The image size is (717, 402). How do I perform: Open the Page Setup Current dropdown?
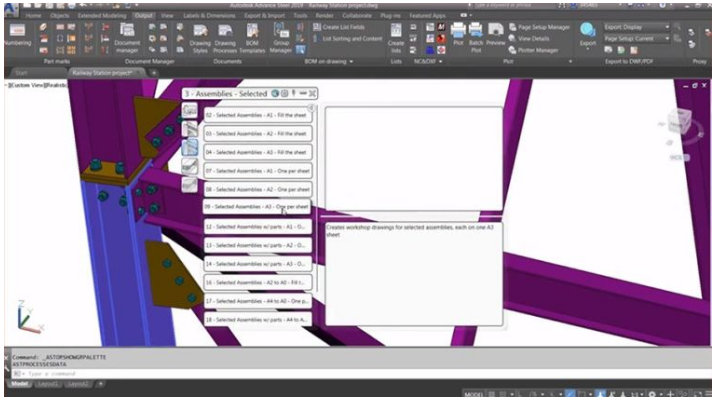tap(637, 39)
